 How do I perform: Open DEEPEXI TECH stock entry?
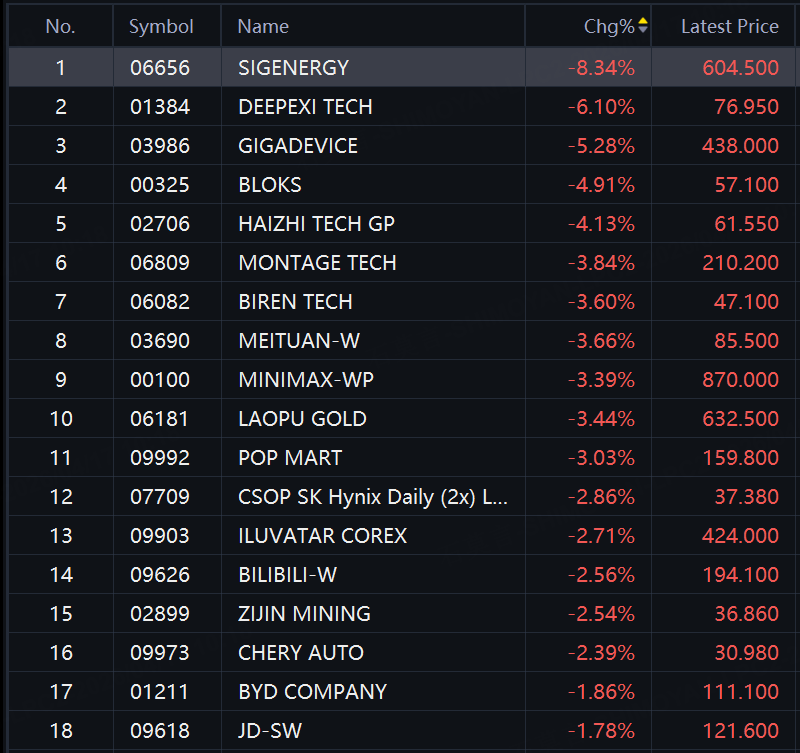[x=305, y=107]
